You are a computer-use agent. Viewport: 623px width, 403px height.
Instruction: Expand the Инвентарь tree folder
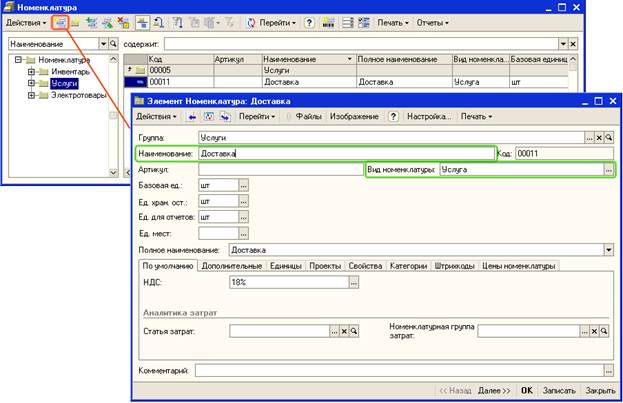(32, 71)
